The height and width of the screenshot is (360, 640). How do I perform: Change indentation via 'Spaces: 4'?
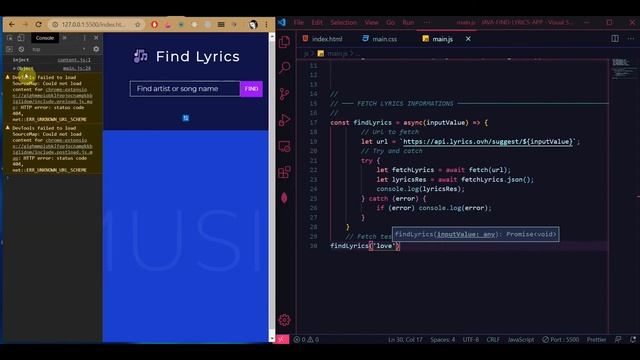click(442, 340)
